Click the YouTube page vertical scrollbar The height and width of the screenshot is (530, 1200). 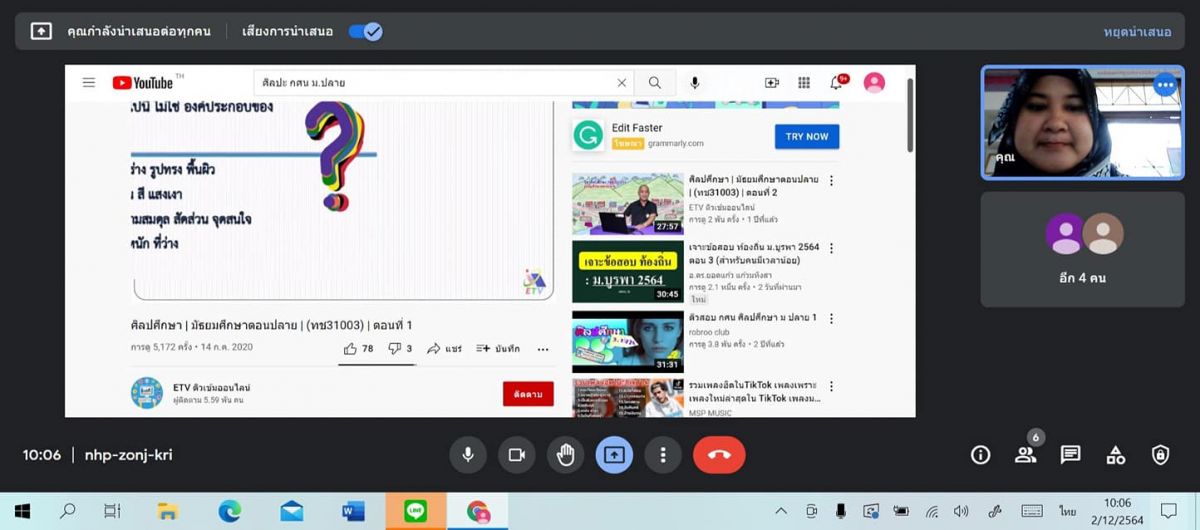click(909, 115)
